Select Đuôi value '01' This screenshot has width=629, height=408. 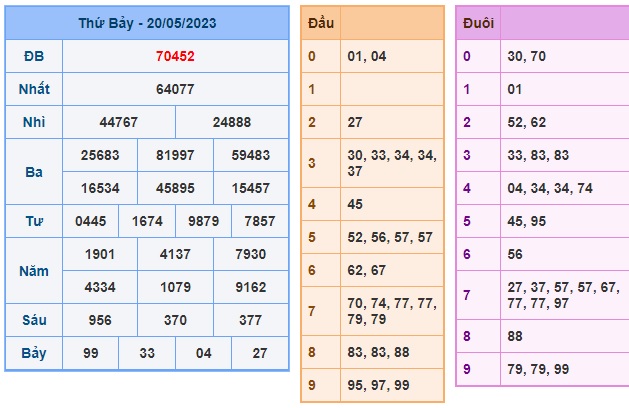click(x=515, y=89)
